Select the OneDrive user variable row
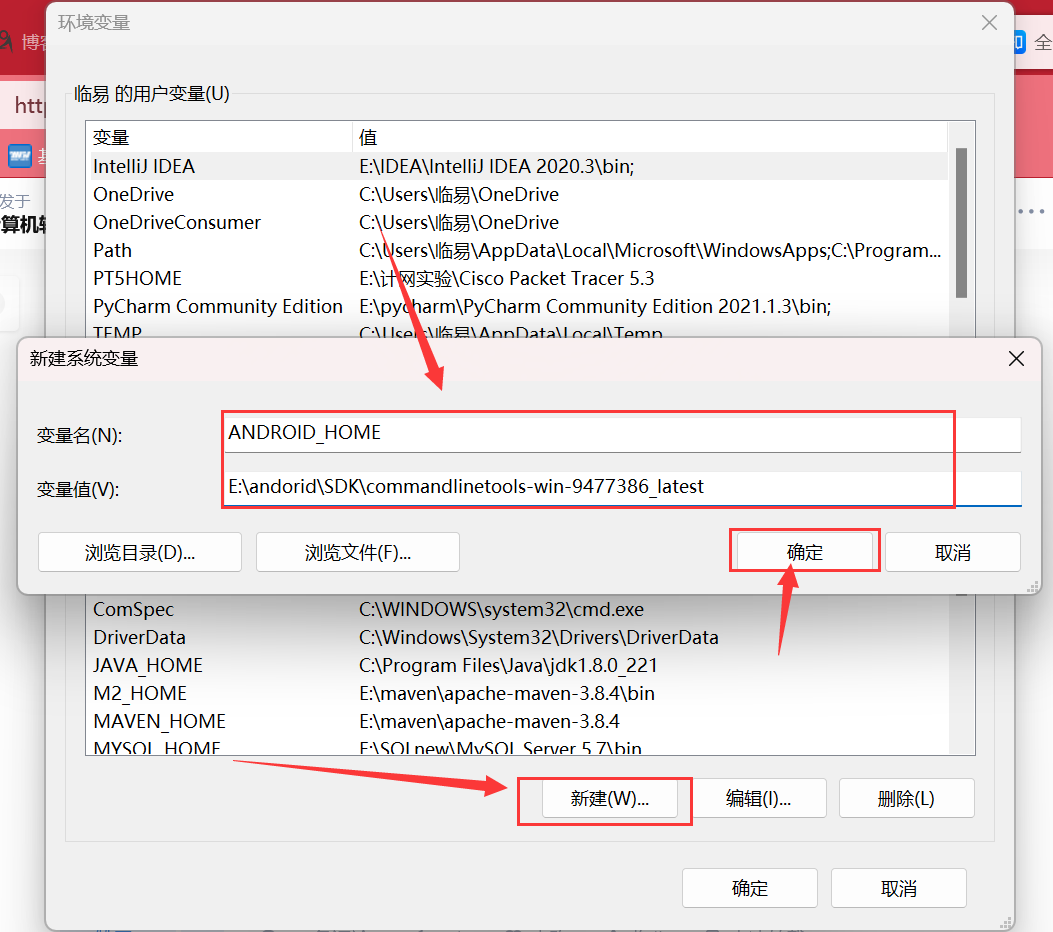This screenshot has width=1053, height=932. (x=518, y=195)
